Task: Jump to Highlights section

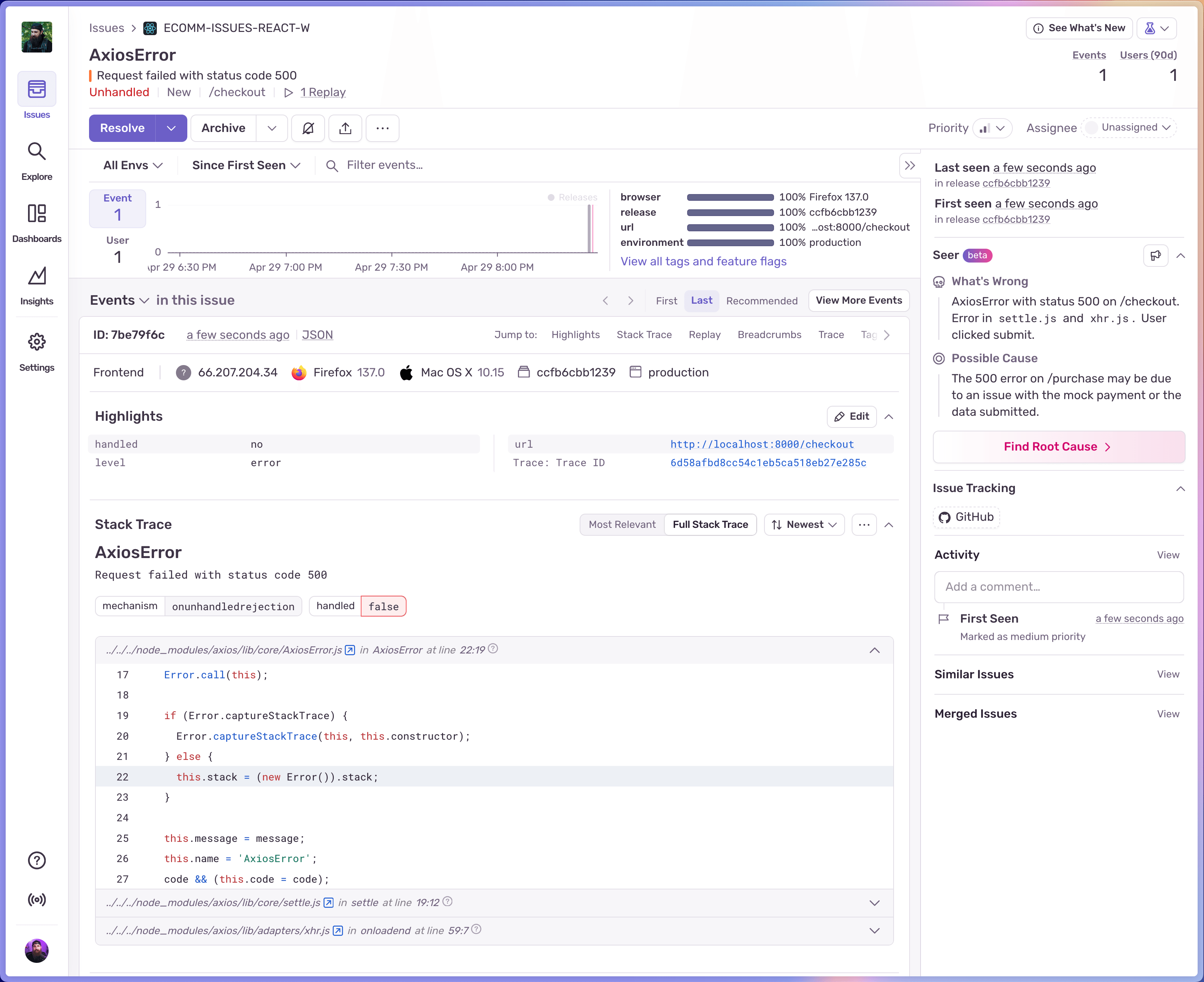Action: click(x=575, y=335)
